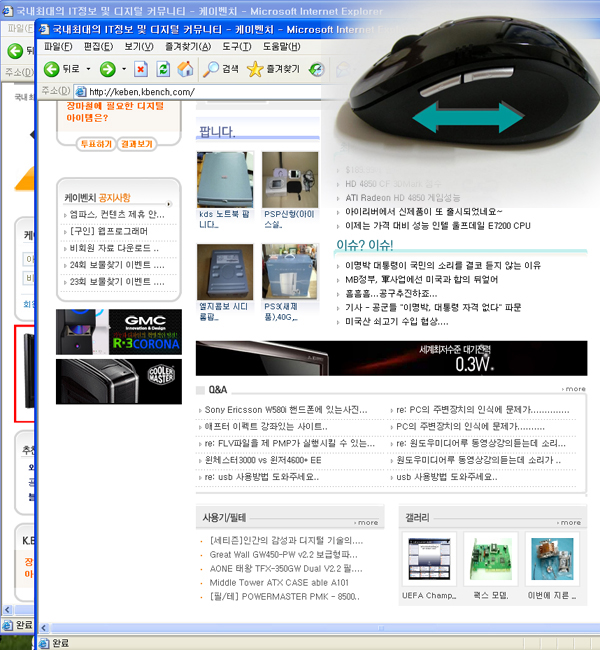Click the GMC R-3 CORONA banner
Image resolution: width=600 pixels, height=650 pixels.
(119, 332)
